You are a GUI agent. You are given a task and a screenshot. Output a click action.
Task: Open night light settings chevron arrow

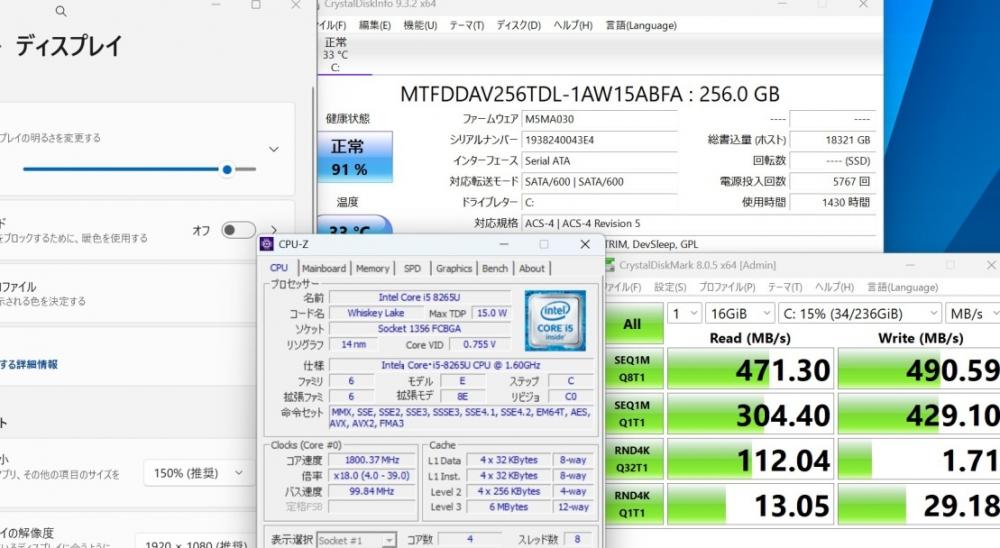click(x=274, y=230)
